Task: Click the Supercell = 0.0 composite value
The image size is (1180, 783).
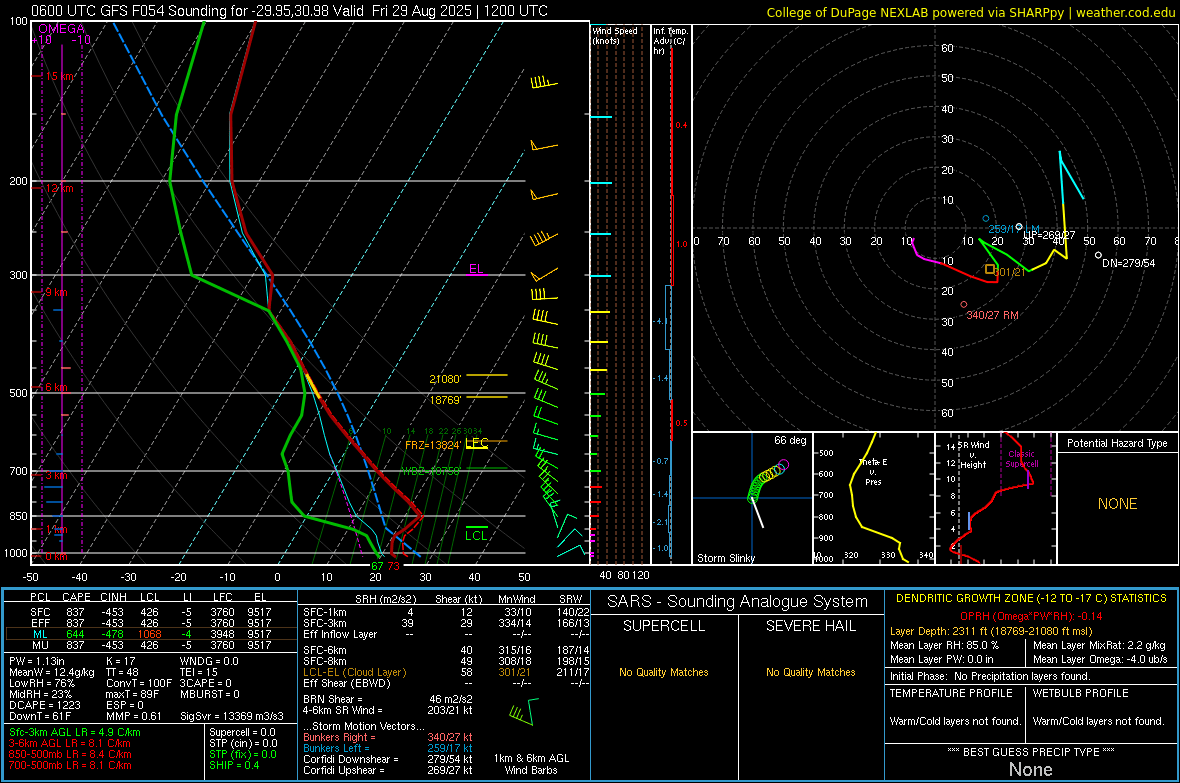Action: 242,732
